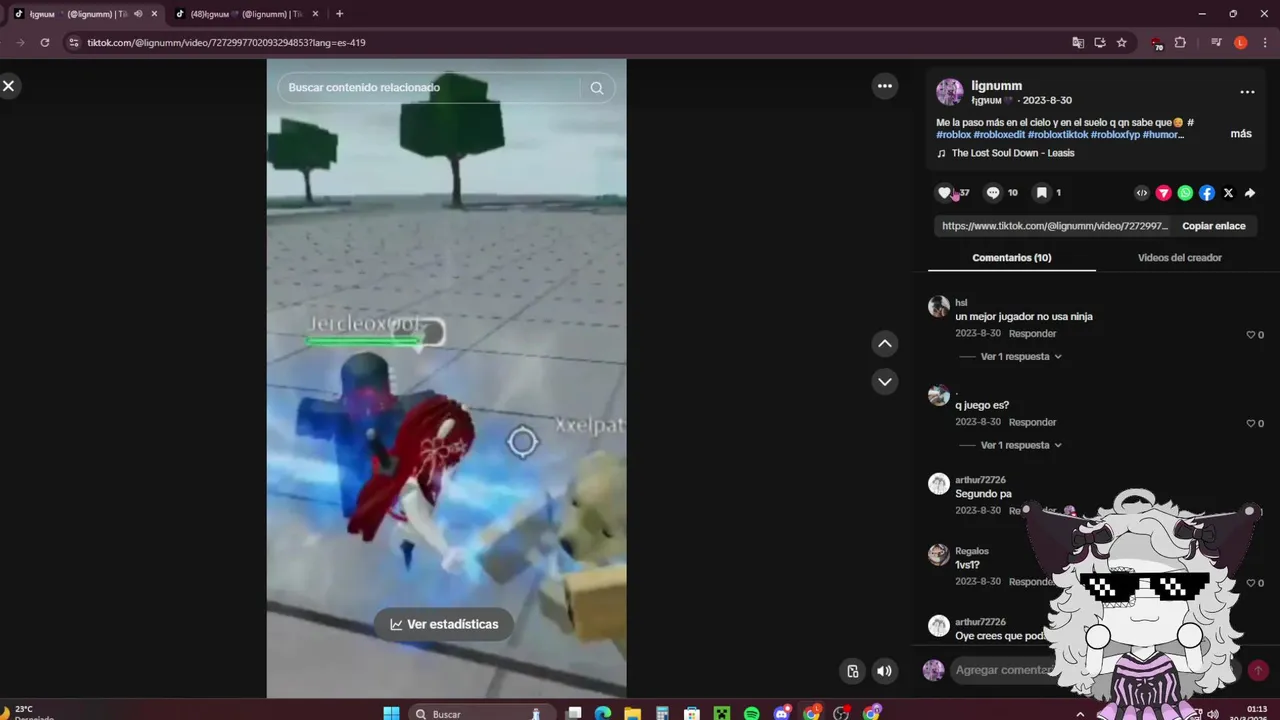Go to the next video arrow
Screen dimensions: 1280x720
(x=885, y=381)
